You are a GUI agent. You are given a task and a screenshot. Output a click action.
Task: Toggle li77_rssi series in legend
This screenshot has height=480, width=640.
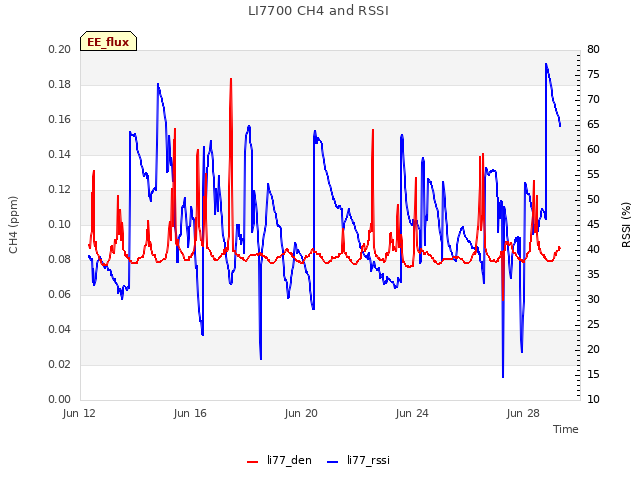point(359,460)
